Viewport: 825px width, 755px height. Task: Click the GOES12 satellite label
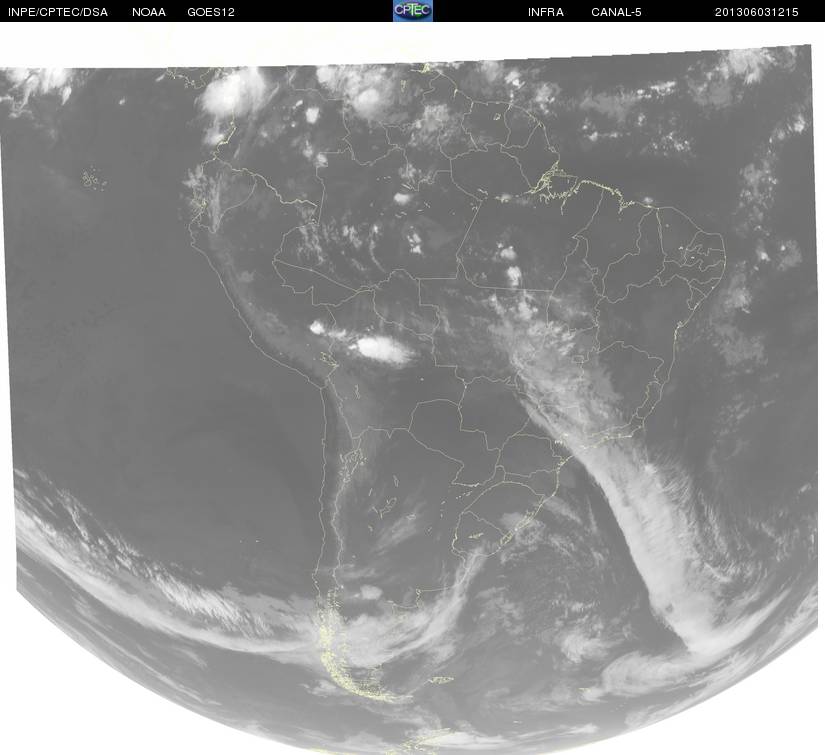point(210,12)
